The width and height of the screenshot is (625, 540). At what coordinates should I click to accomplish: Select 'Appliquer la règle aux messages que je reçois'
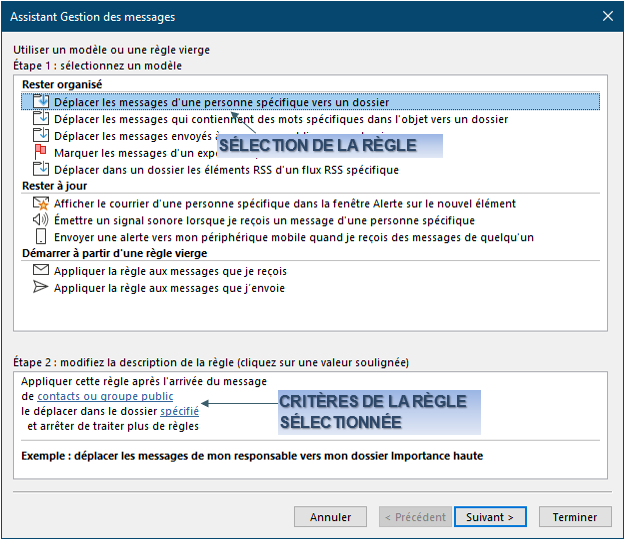click(x=170, y=271)
